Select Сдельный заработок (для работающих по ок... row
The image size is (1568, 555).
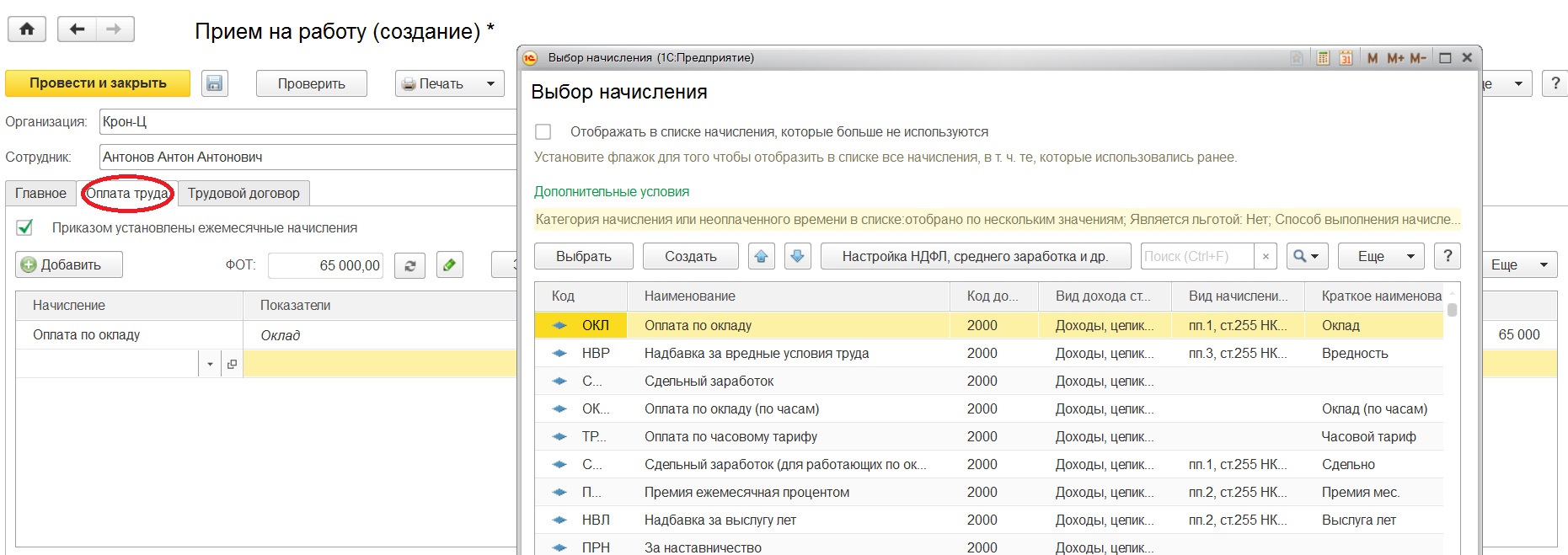coord(989,464)
